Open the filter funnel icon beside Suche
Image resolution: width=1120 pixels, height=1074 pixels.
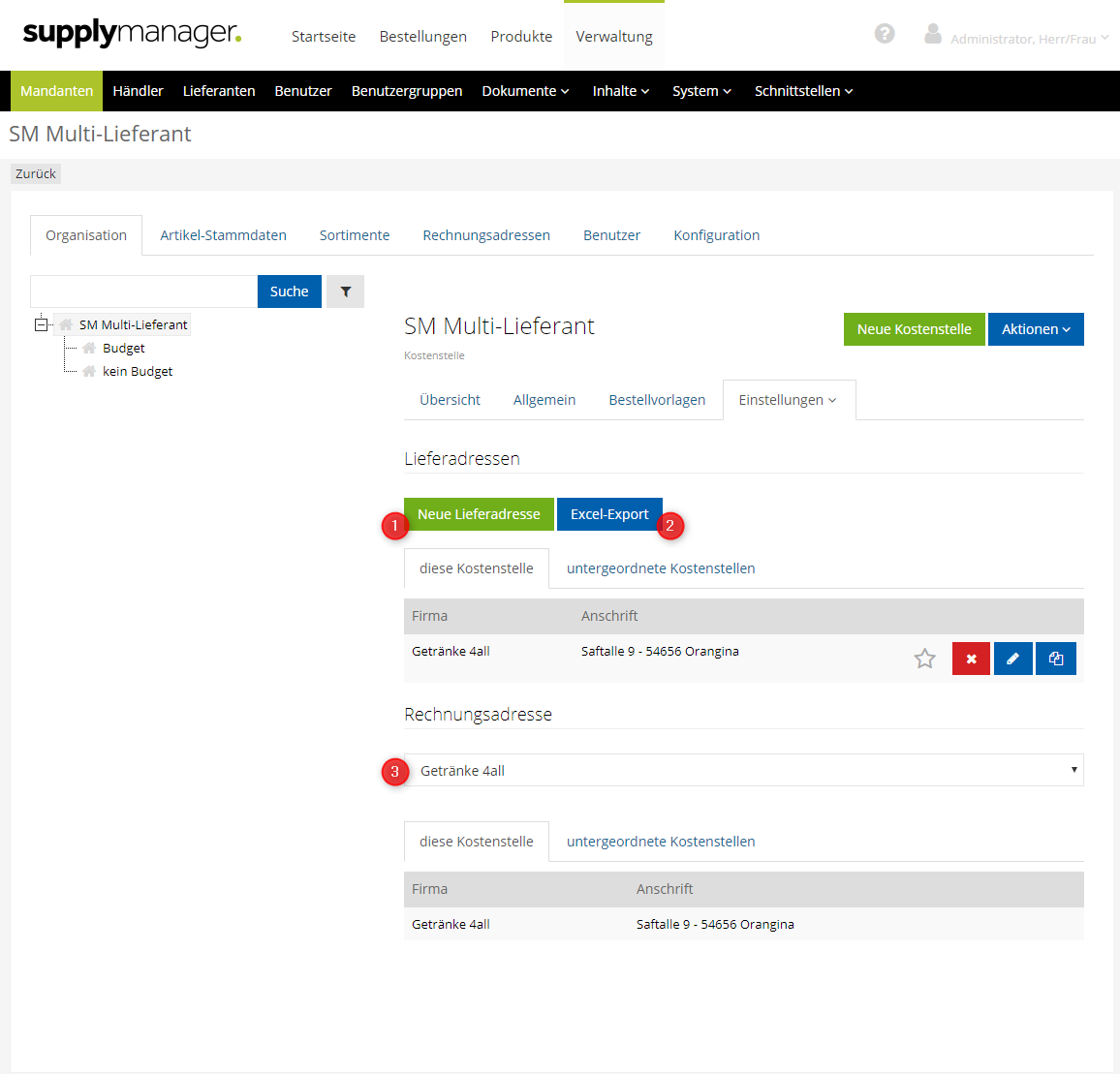click(x=345, y=292)
